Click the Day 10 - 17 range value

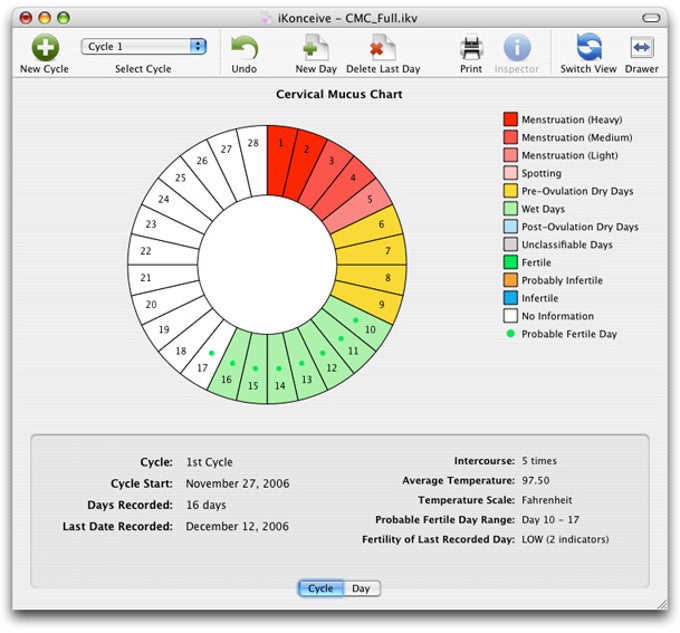pyautogui.click(x=550, y=519)
